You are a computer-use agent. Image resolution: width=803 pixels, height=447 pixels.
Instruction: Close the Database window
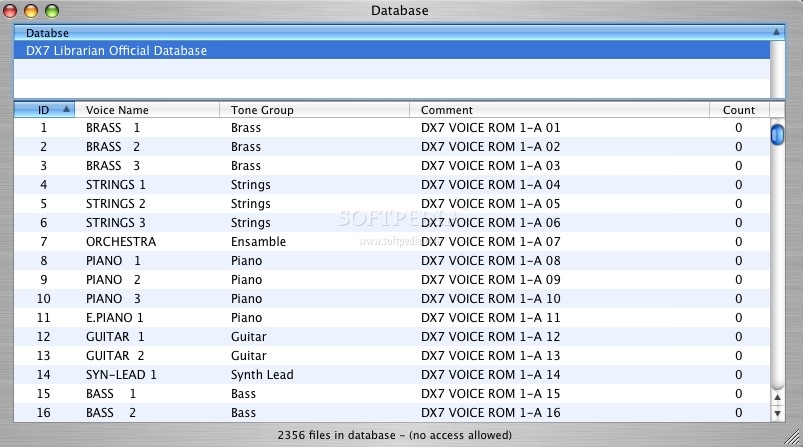point(10,11)
